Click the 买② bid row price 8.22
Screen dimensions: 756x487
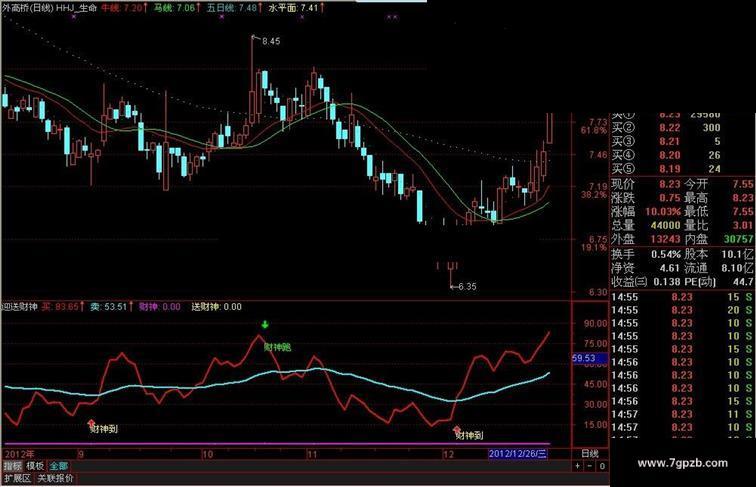click(670, 128)
